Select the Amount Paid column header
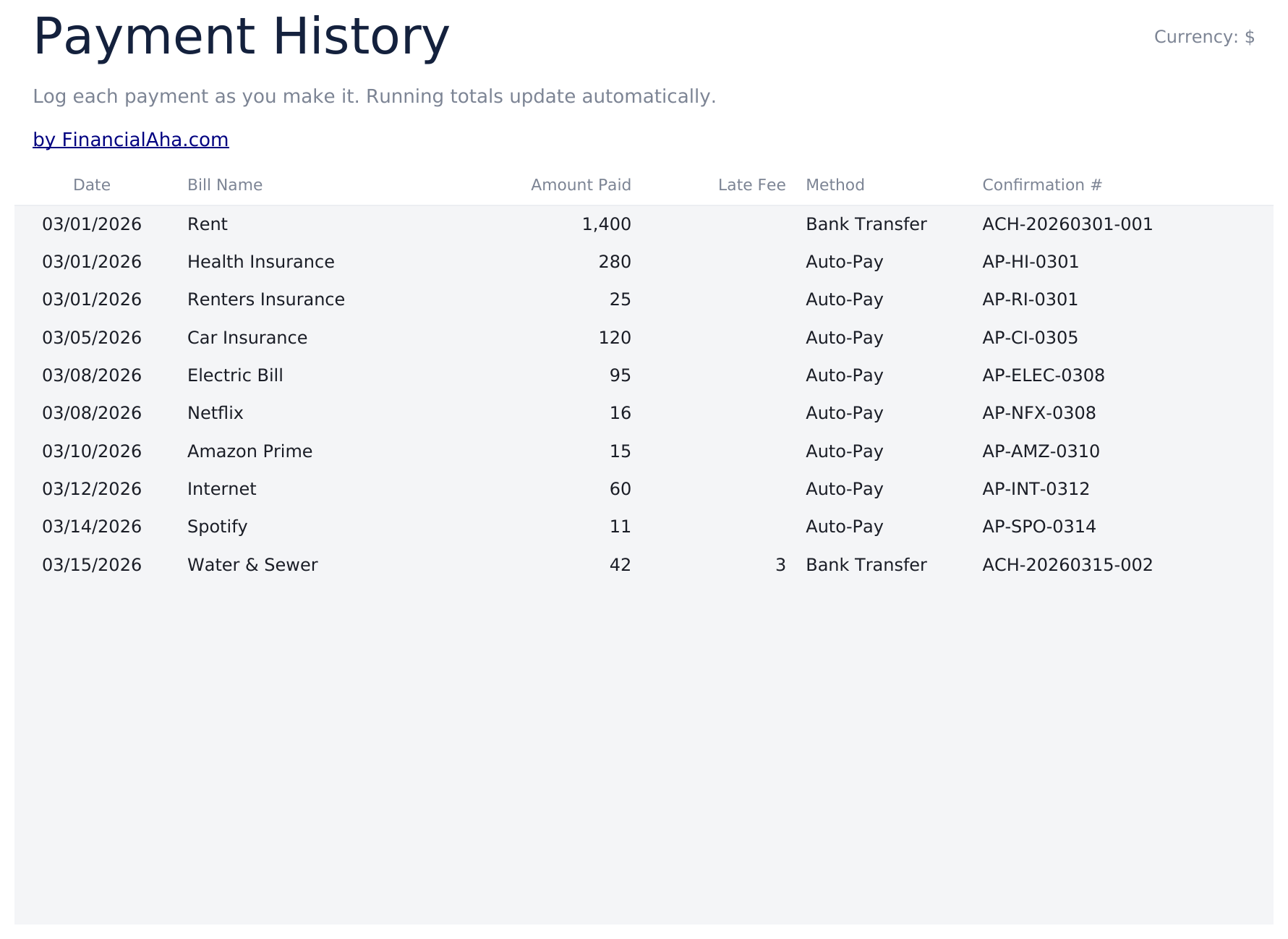The image size is (1288, 939). click(581, 185)
